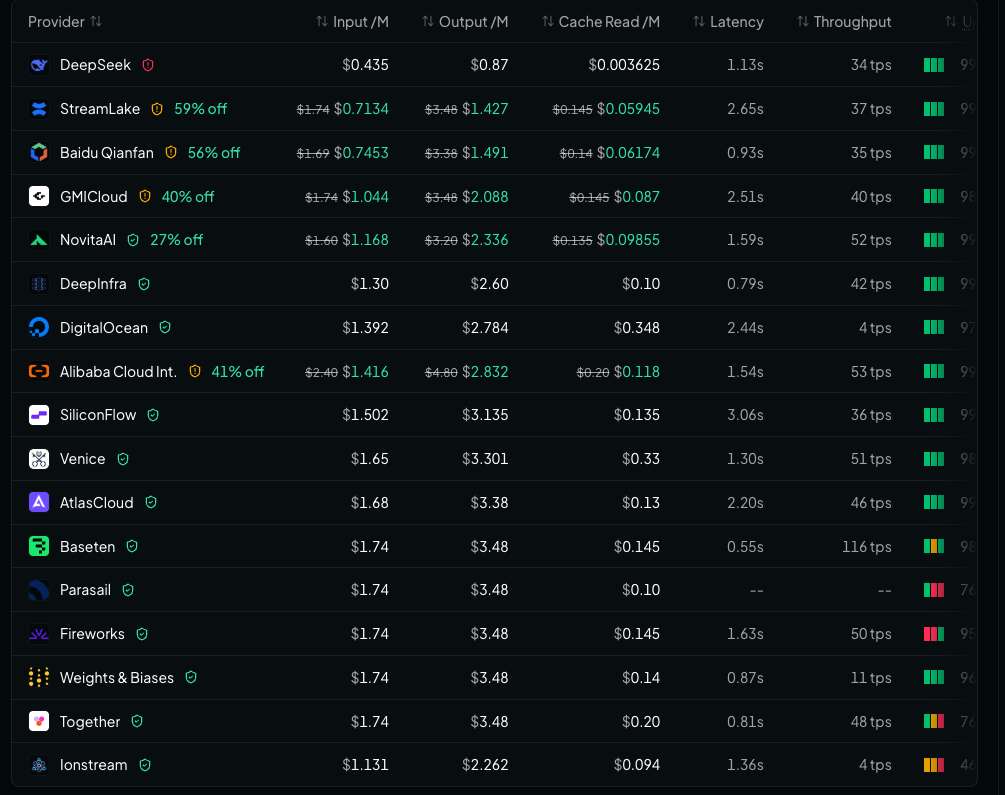The height and width of the screenshot is (795, 1005).
Task: Sort by Latency column
Action: tap(728, 22)
